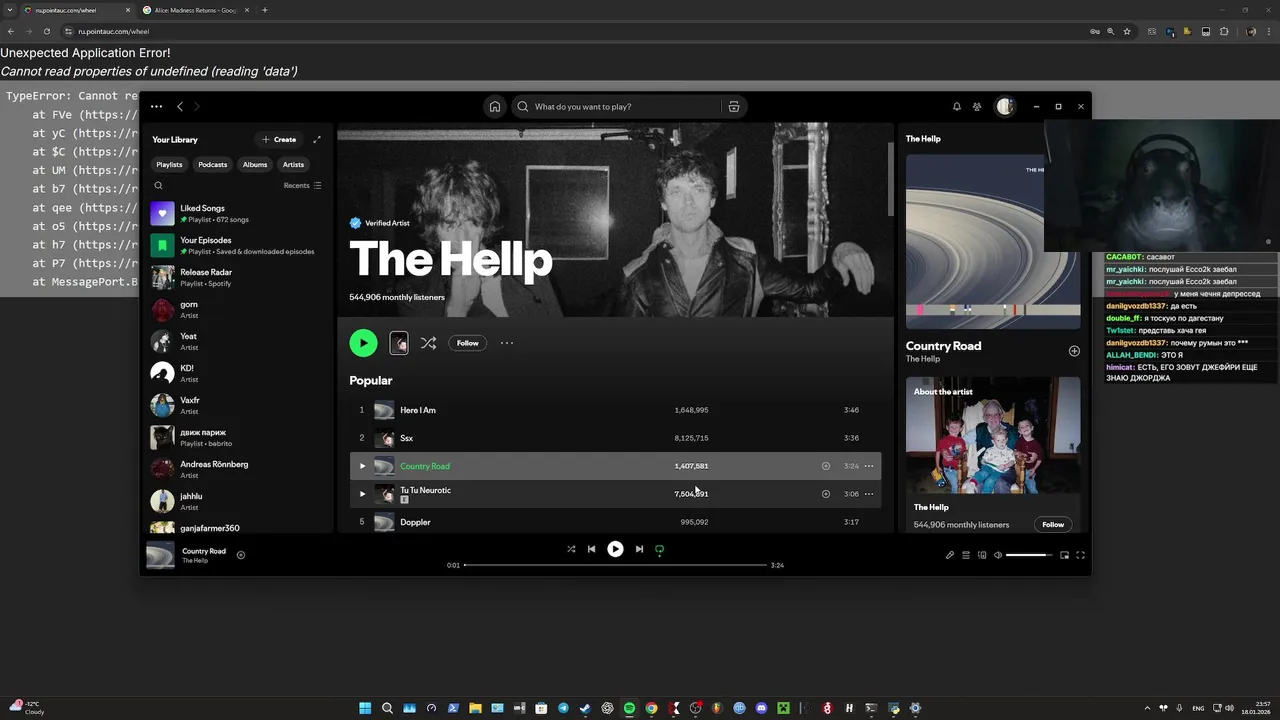
Task: Open more options beside the Follow button
Action: (x=507, y=343)
